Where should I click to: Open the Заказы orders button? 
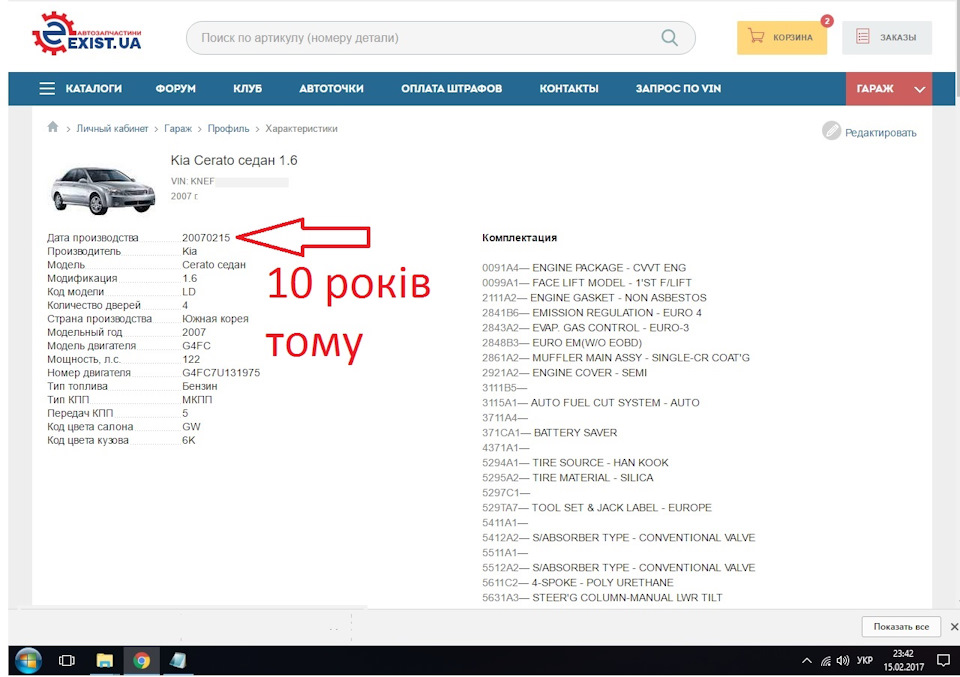click(x=887, y=38)
